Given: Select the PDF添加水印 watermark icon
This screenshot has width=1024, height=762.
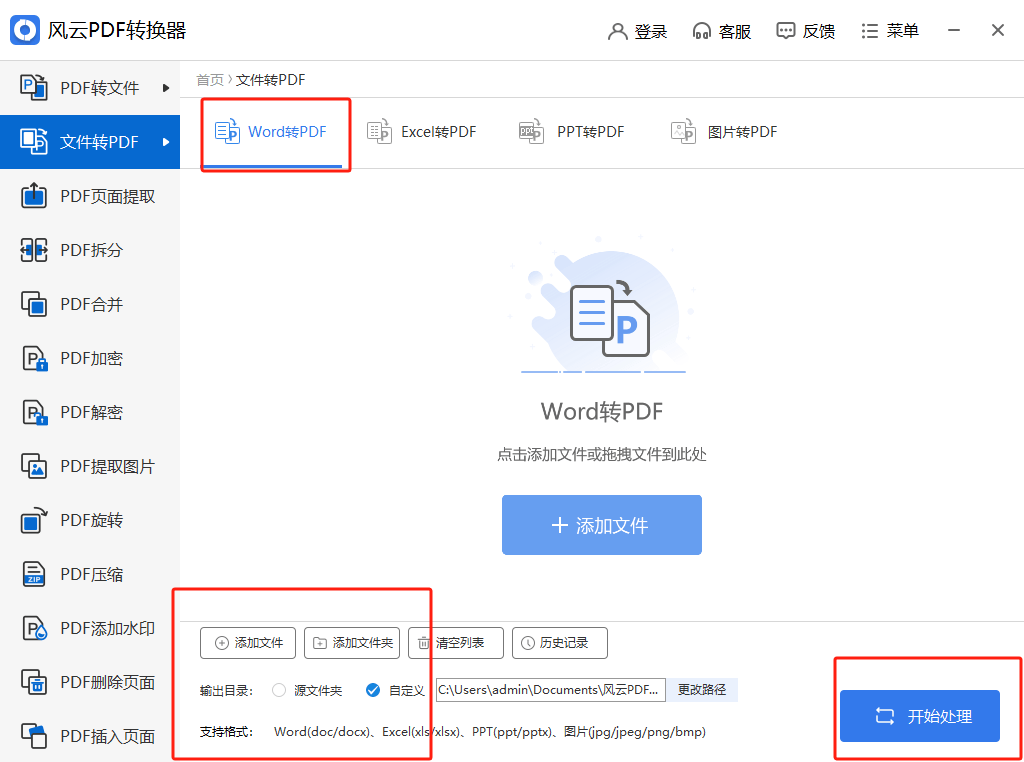Looking at the screenshot, I should click(34, 628).
